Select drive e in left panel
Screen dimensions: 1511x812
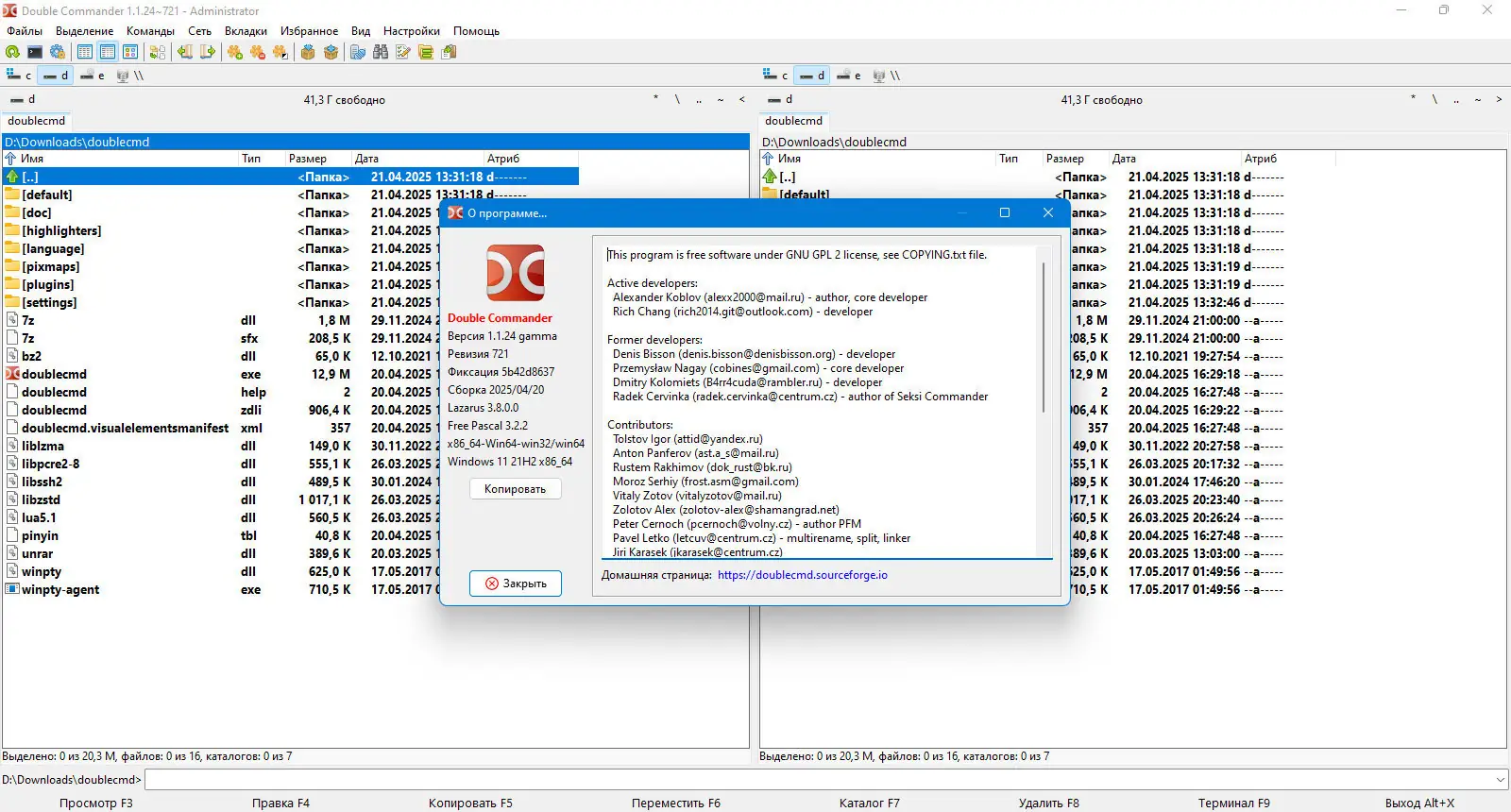pyautogui.click(x=93, y=76)
